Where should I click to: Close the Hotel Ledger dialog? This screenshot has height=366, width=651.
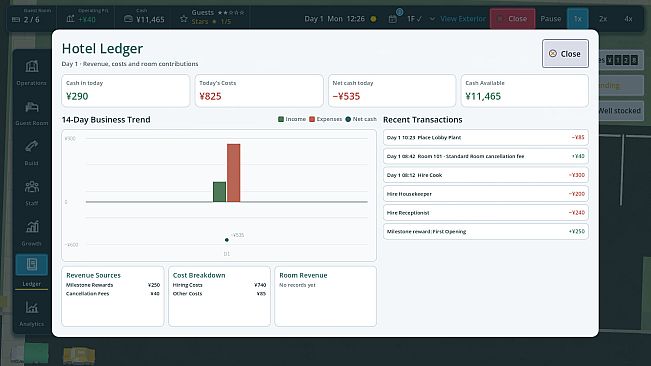(x=565, y=54)
